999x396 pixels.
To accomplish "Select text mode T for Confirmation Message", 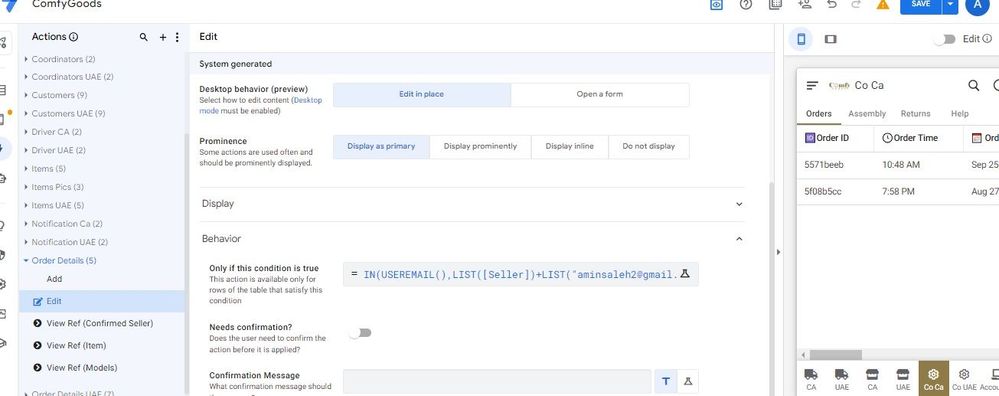I will click(x=666, y=381).
